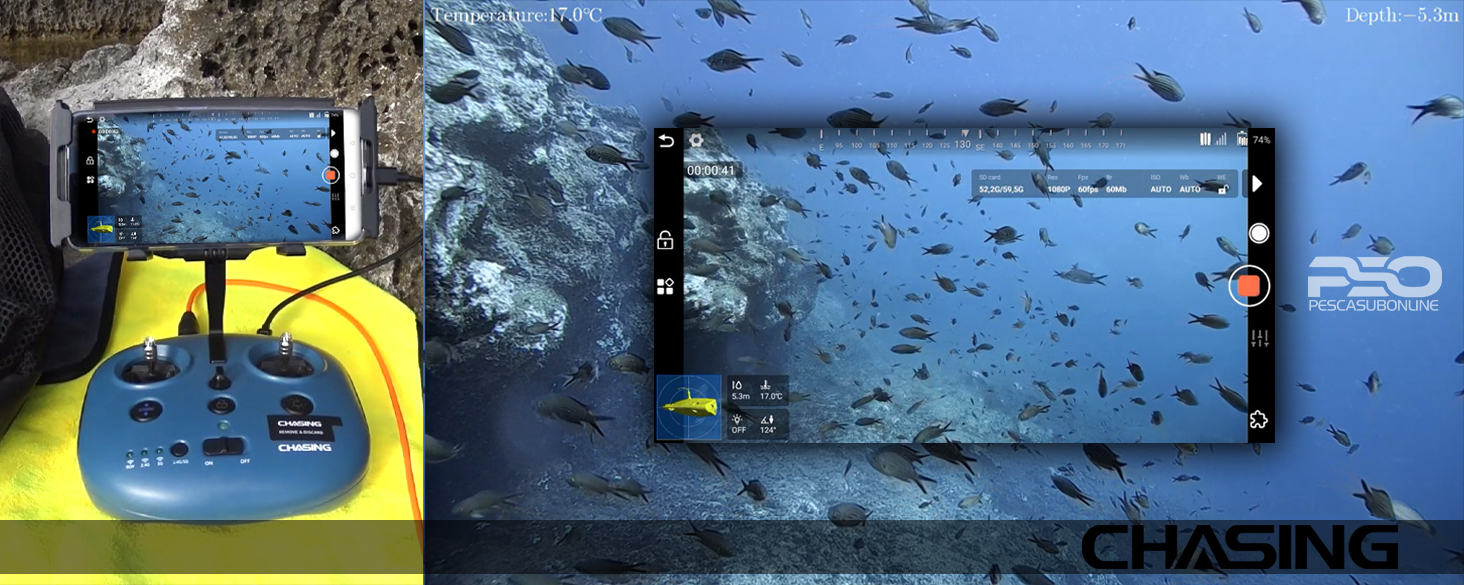Viewport: 1464px width, 585px height.
Task: Open the Fps 60fps setting
Action: pyautogui.click(x=1087, y=184)
